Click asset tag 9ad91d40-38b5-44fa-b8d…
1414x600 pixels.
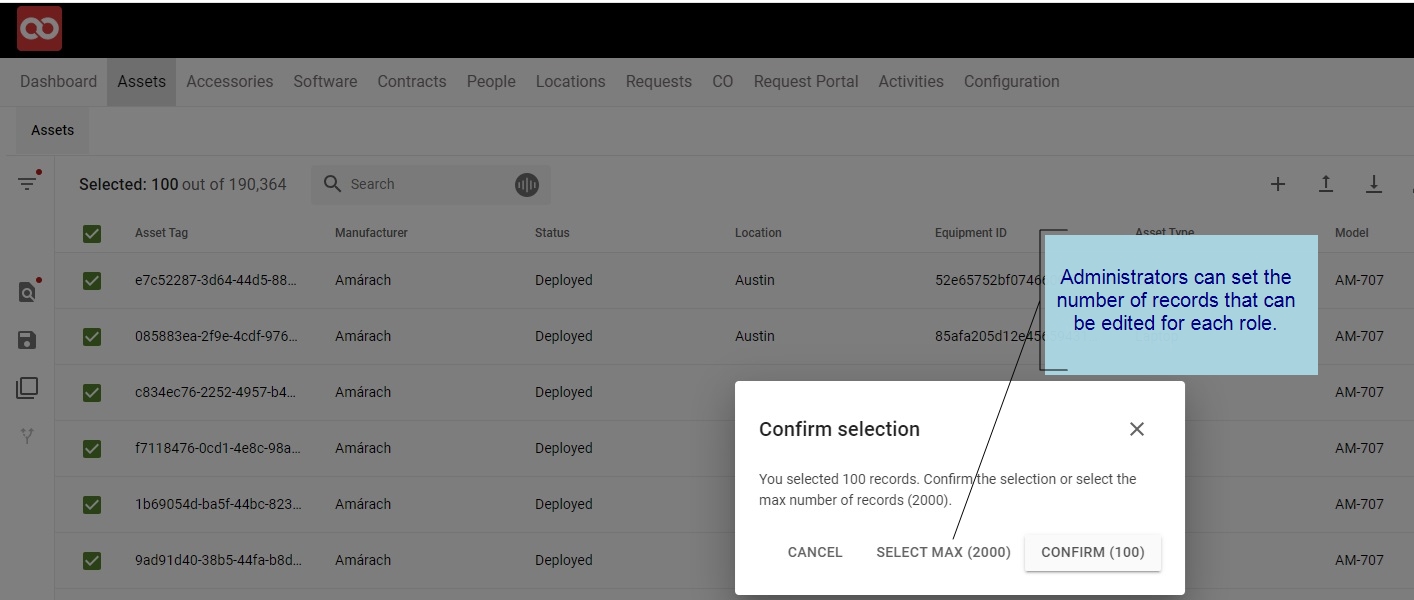pos(217,560)
